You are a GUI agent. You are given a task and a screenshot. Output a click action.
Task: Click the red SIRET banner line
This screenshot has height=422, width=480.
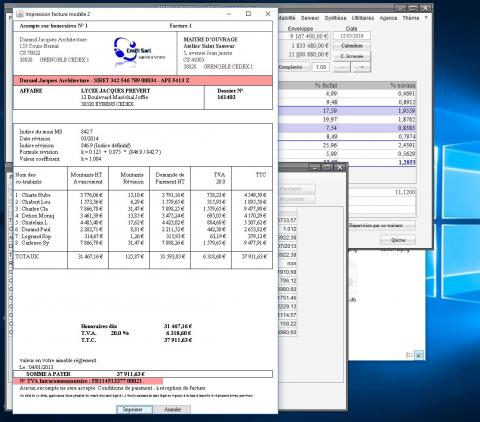point(143,80)
